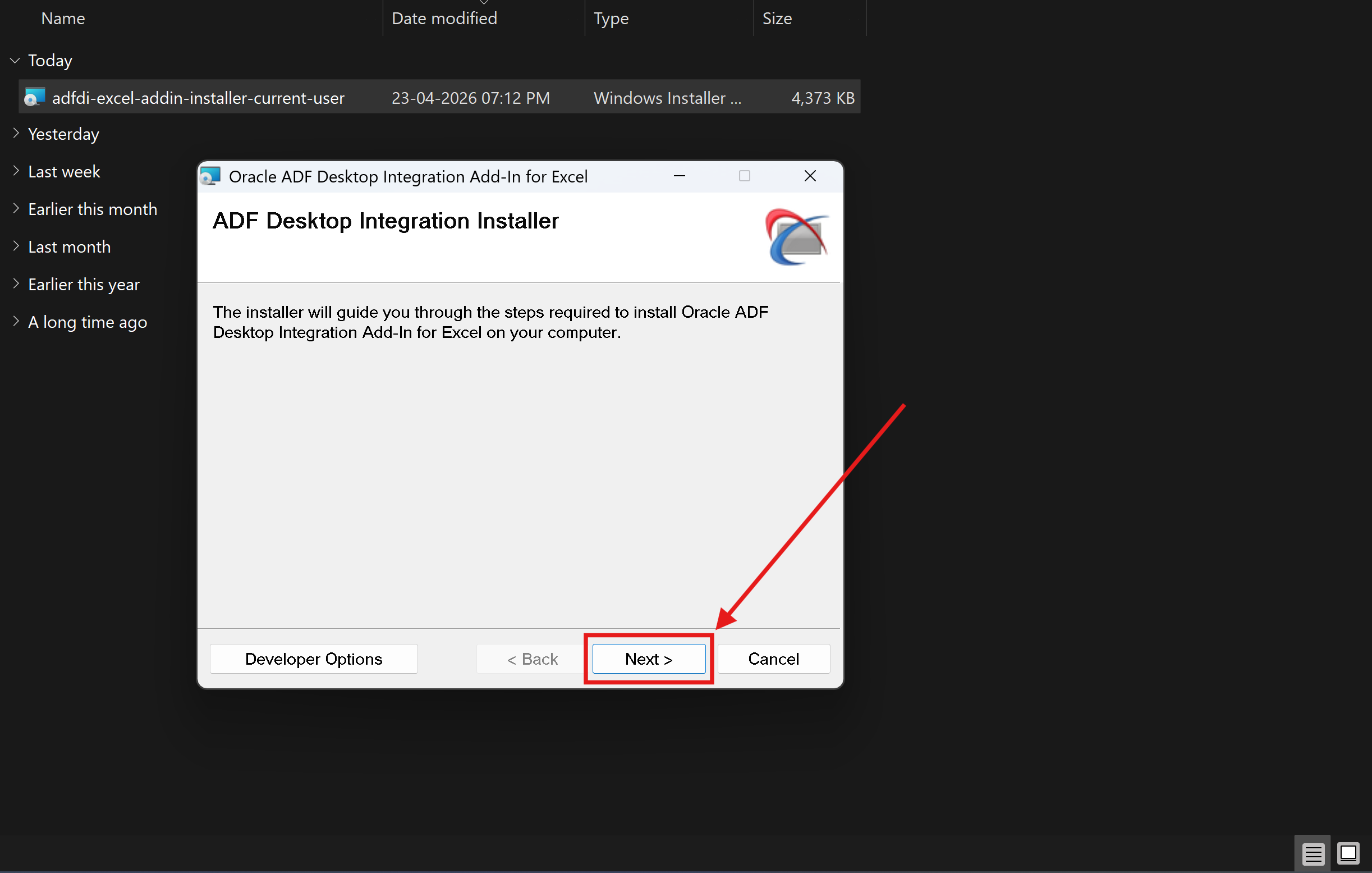Expand the Yesterday group
This screenshot has height=873, width=1372.
tap(15, 134)
